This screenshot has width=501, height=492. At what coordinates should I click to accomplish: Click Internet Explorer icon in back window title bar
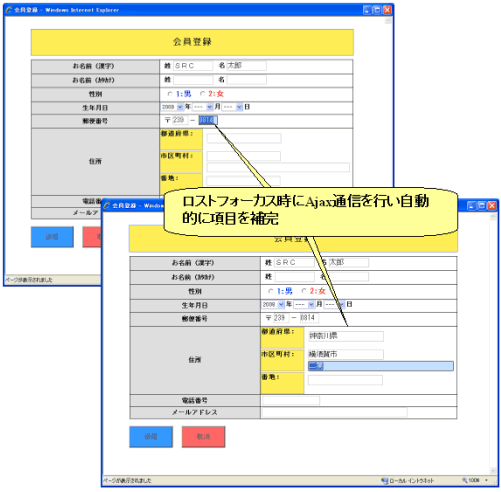[x=9, y=10]
